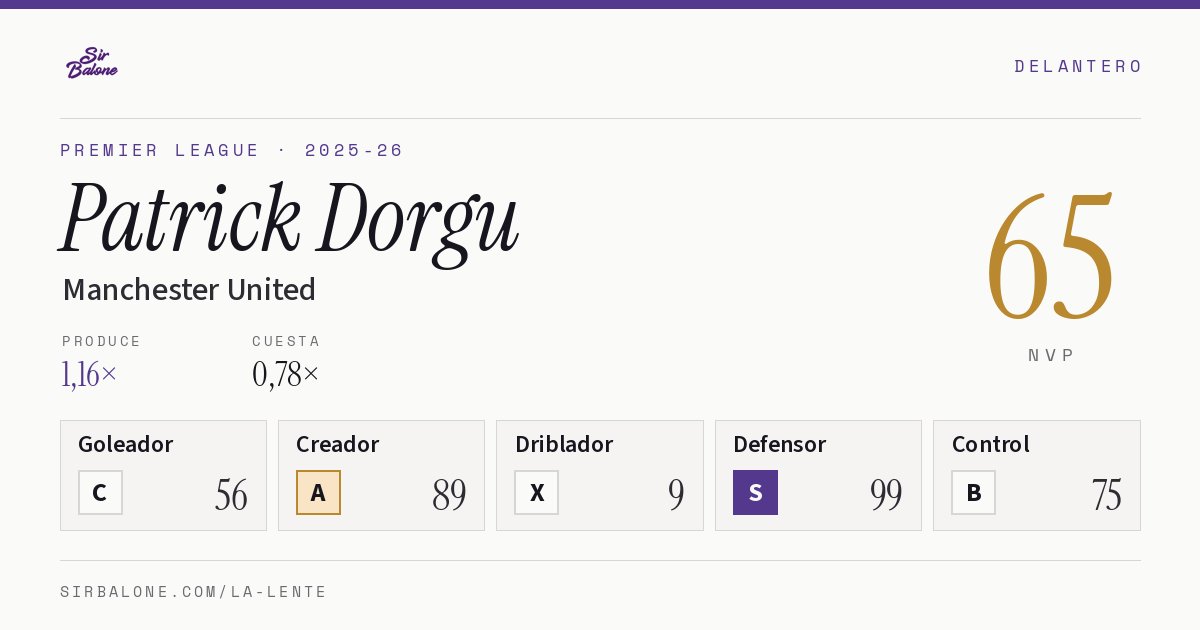This screenshot has width=1200, height=630.
Task: Click the 1,16× produce value
Action: tap(90, 374)
